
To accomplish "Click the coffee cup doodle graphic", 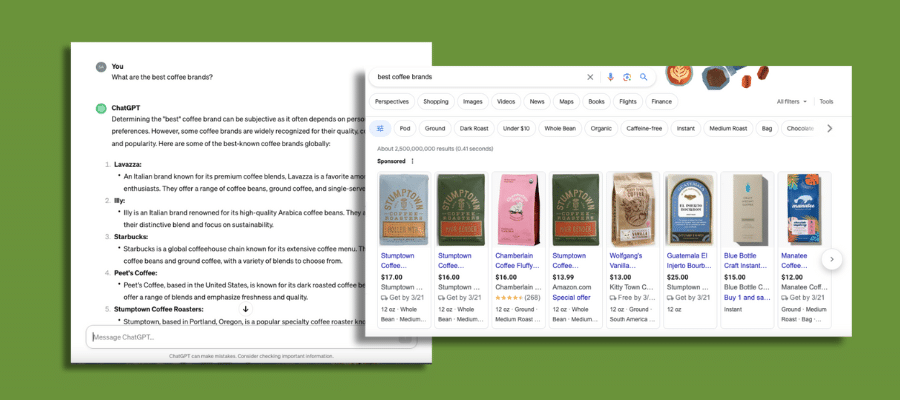I will tap(678, 75).
